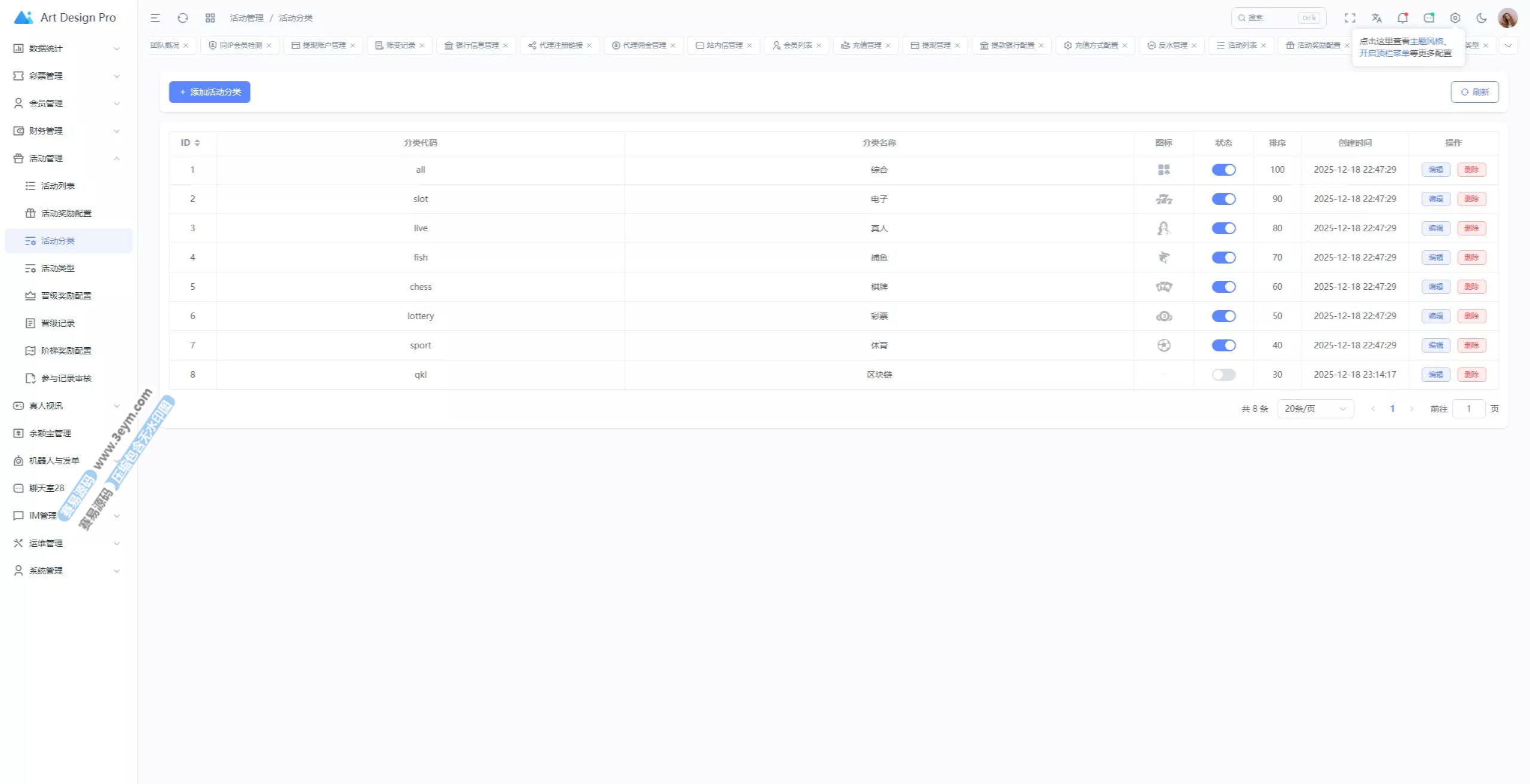
Task: Click the 添加活动分类 button
Action: [x=209, y=92]
